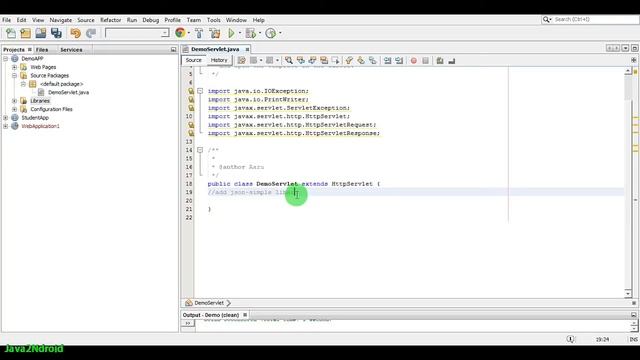Click the Clean and Build Project icon
The height and width of the screenshot is (360, 640).
(215, 33)
